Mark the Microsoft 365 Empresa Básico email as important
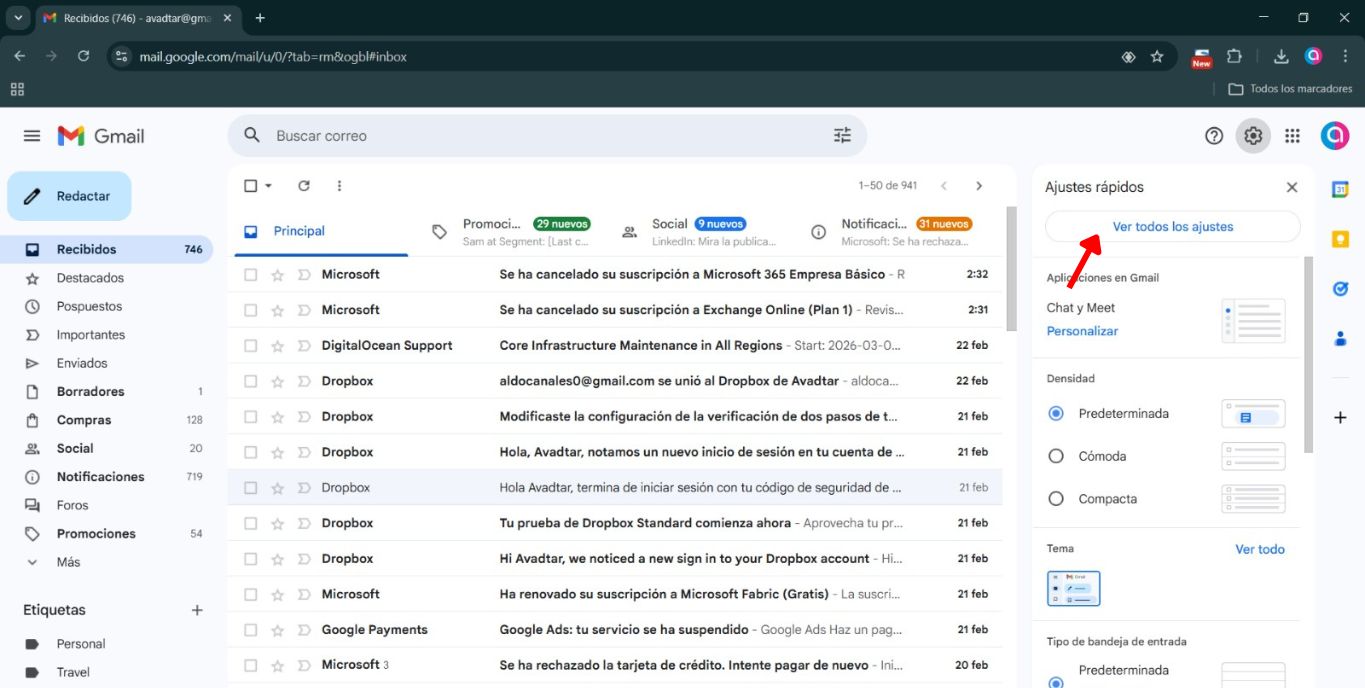Image resolution: width=1365 pixels, height=688 pixels. point(304,275)
